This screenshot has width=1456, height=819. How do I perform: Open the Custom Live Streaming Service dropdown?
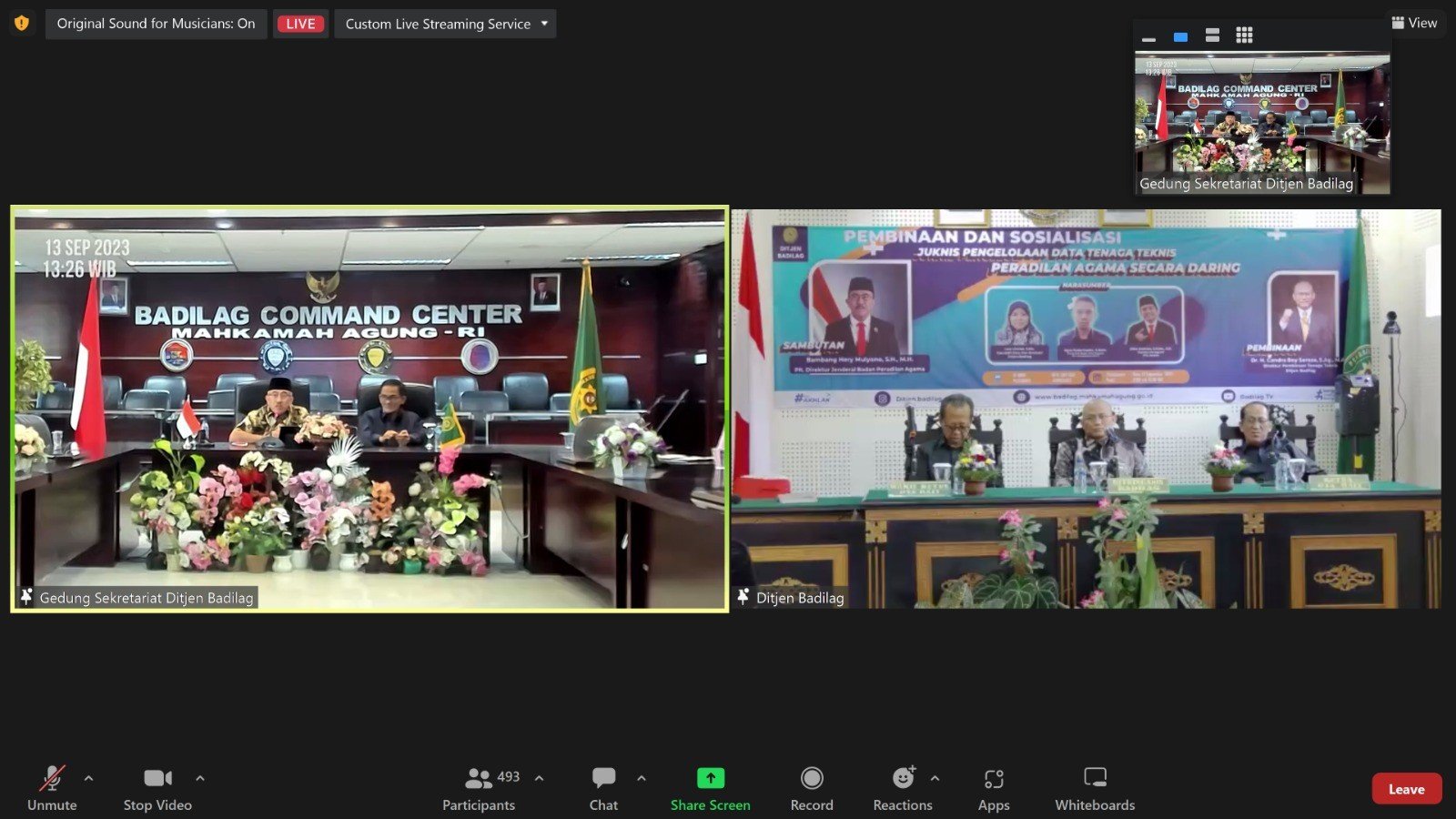click(x=445, y=24)
